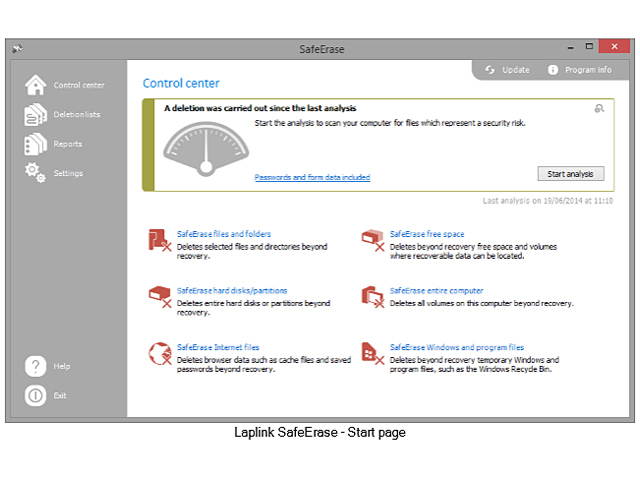Open the SafeErase Internet files link

click(x=218, y=347)
